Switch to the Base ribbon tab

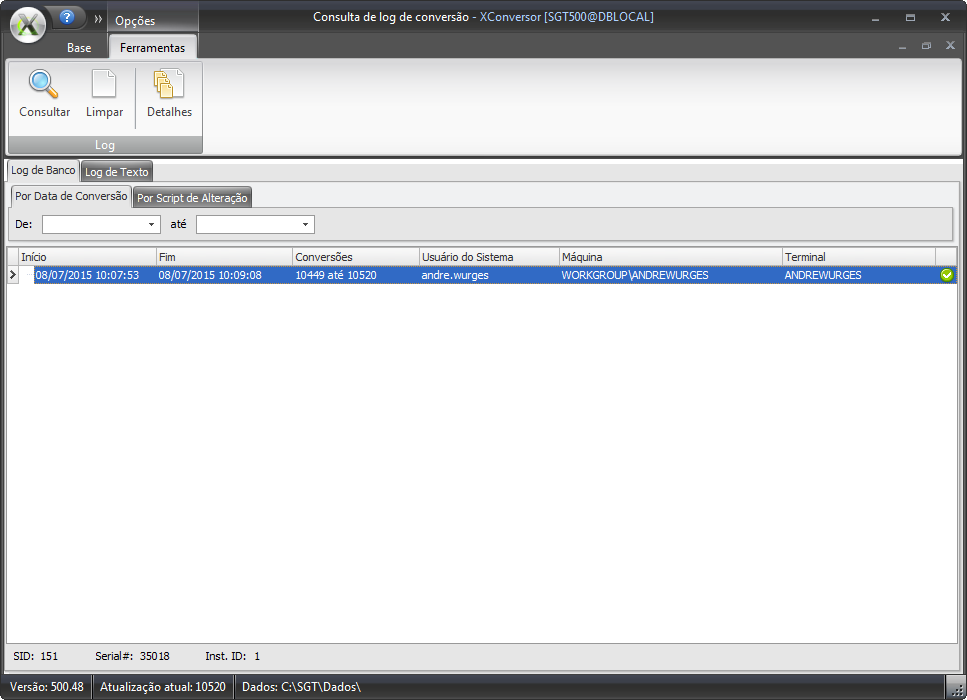79,48
